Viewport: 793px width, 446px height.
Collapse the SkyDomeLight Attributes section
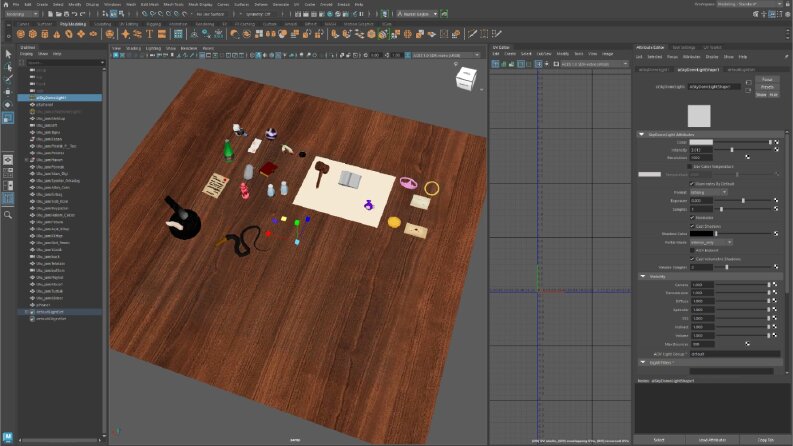tap(641, 135)
